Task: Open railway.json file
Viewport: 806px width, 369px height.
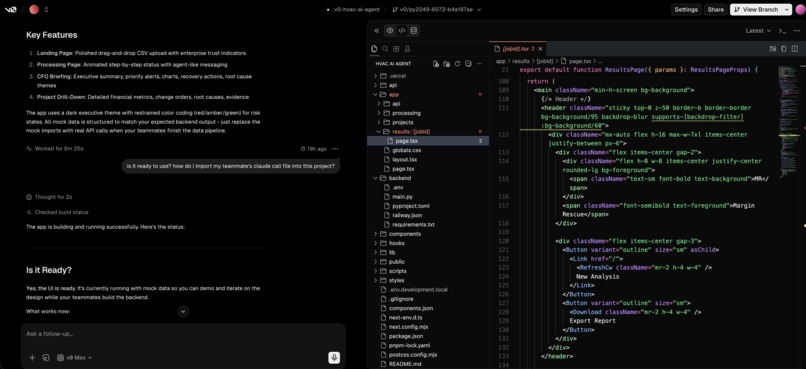Action: pos(428,215)
